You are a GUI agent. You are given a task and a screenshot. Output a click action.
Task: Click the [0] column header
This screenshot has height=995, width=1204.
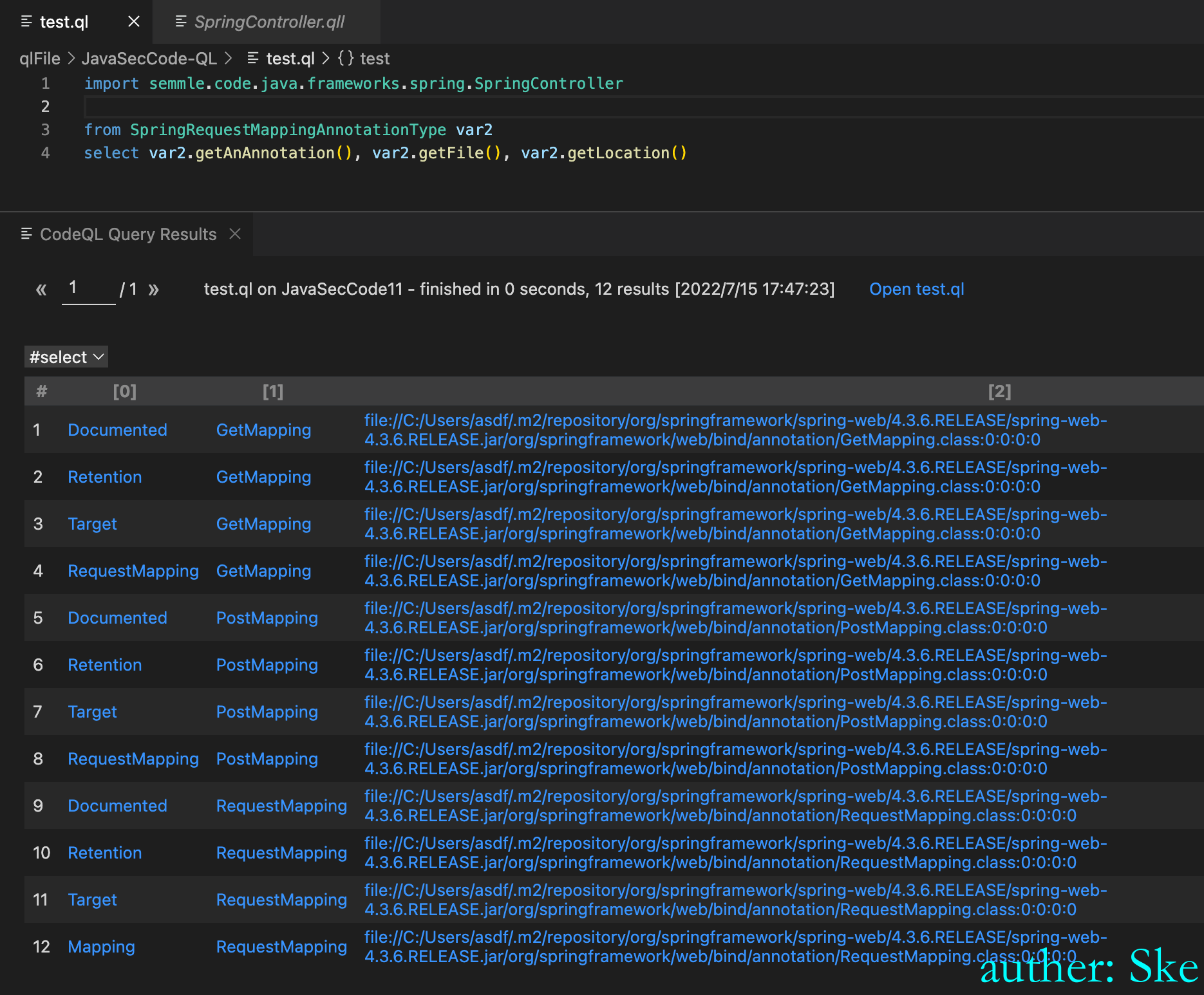(x=125, y=391)
